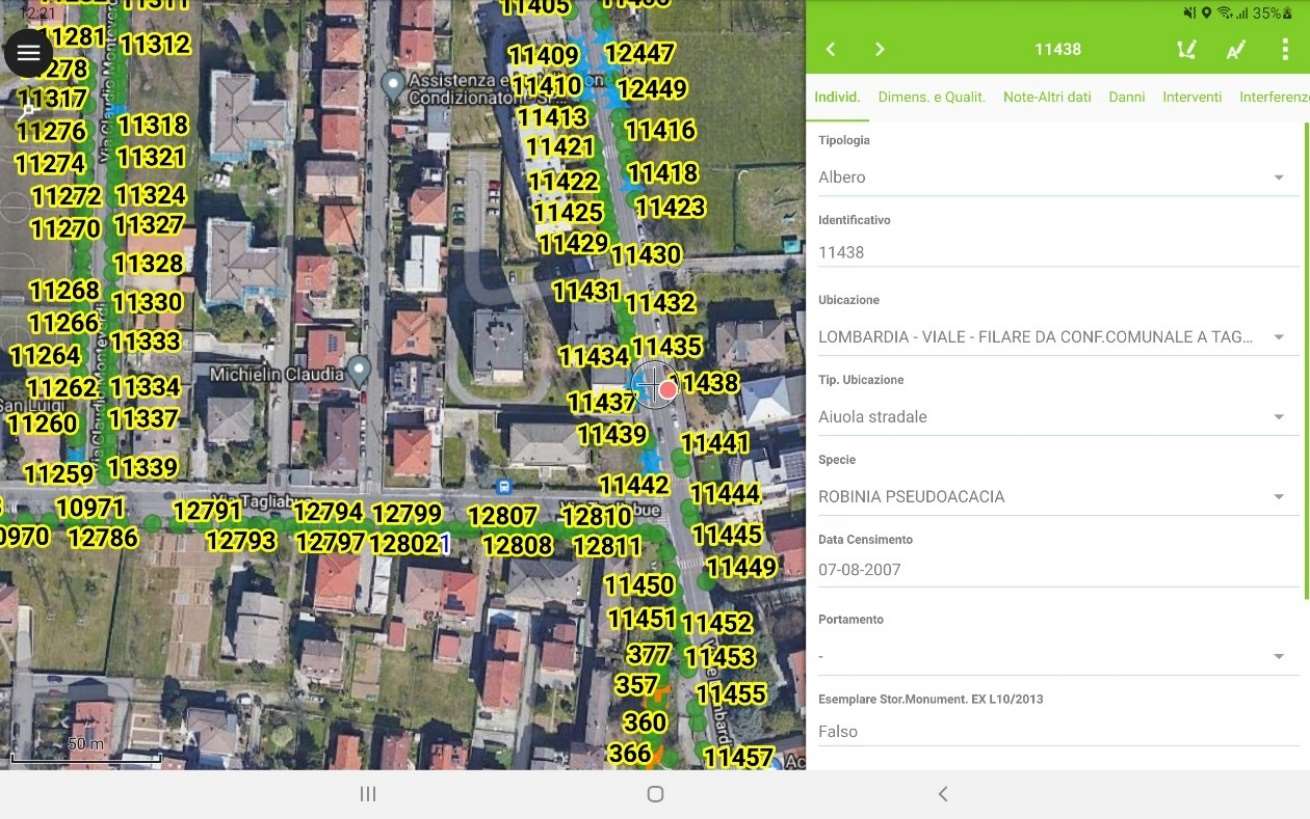1310x819 pixels.
Task: Go to the next record arrow
Action: [879, 49]
